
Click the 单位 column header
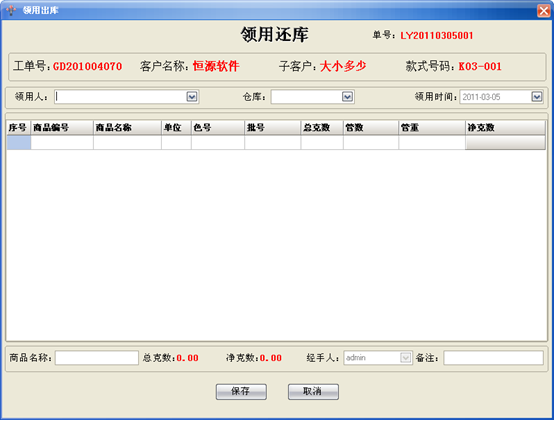click(x=176, y=127)
